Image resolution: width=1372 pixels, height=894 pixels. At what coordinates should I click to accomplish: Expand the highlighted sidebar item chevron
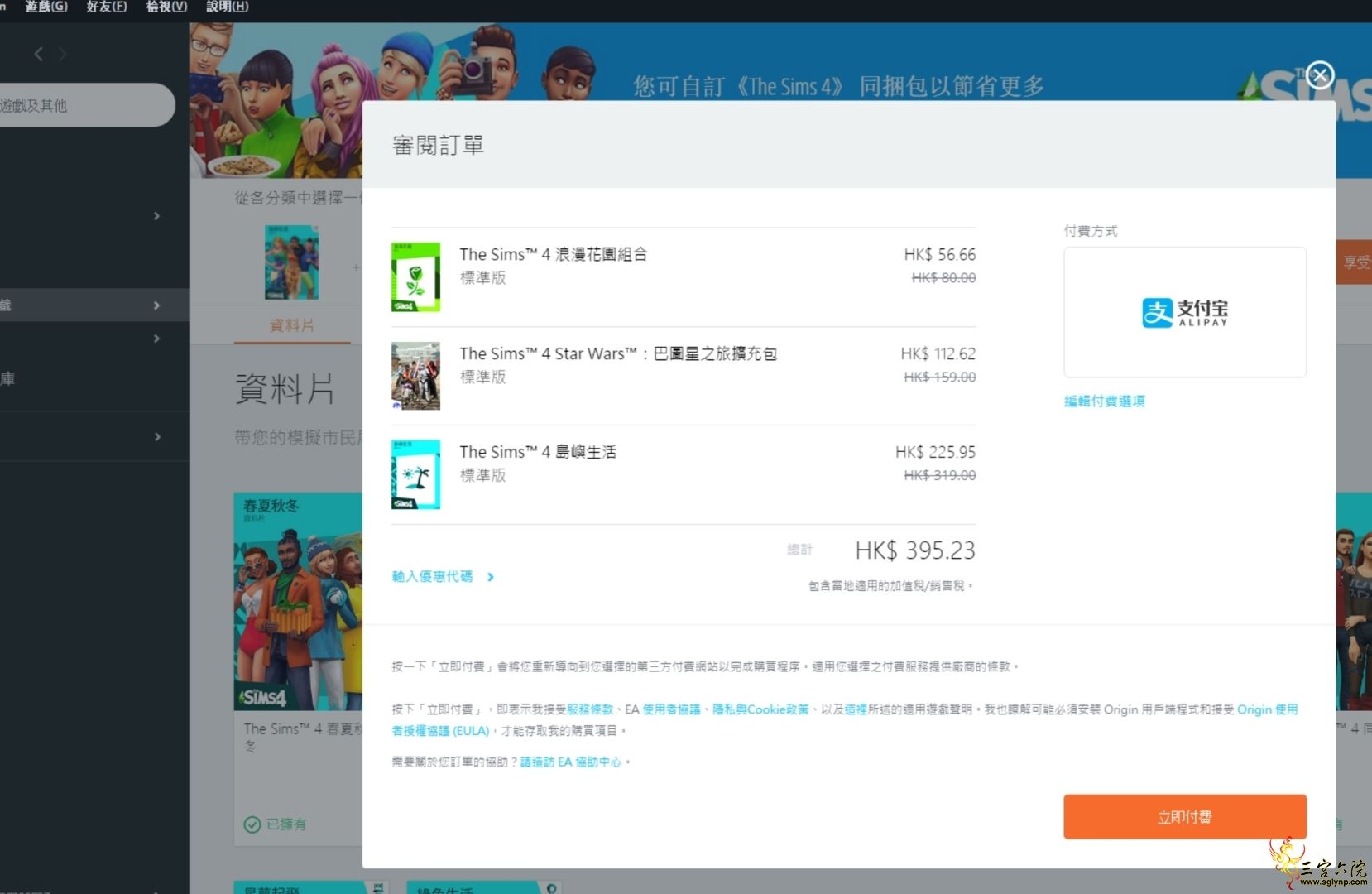(x=156, y=305)
